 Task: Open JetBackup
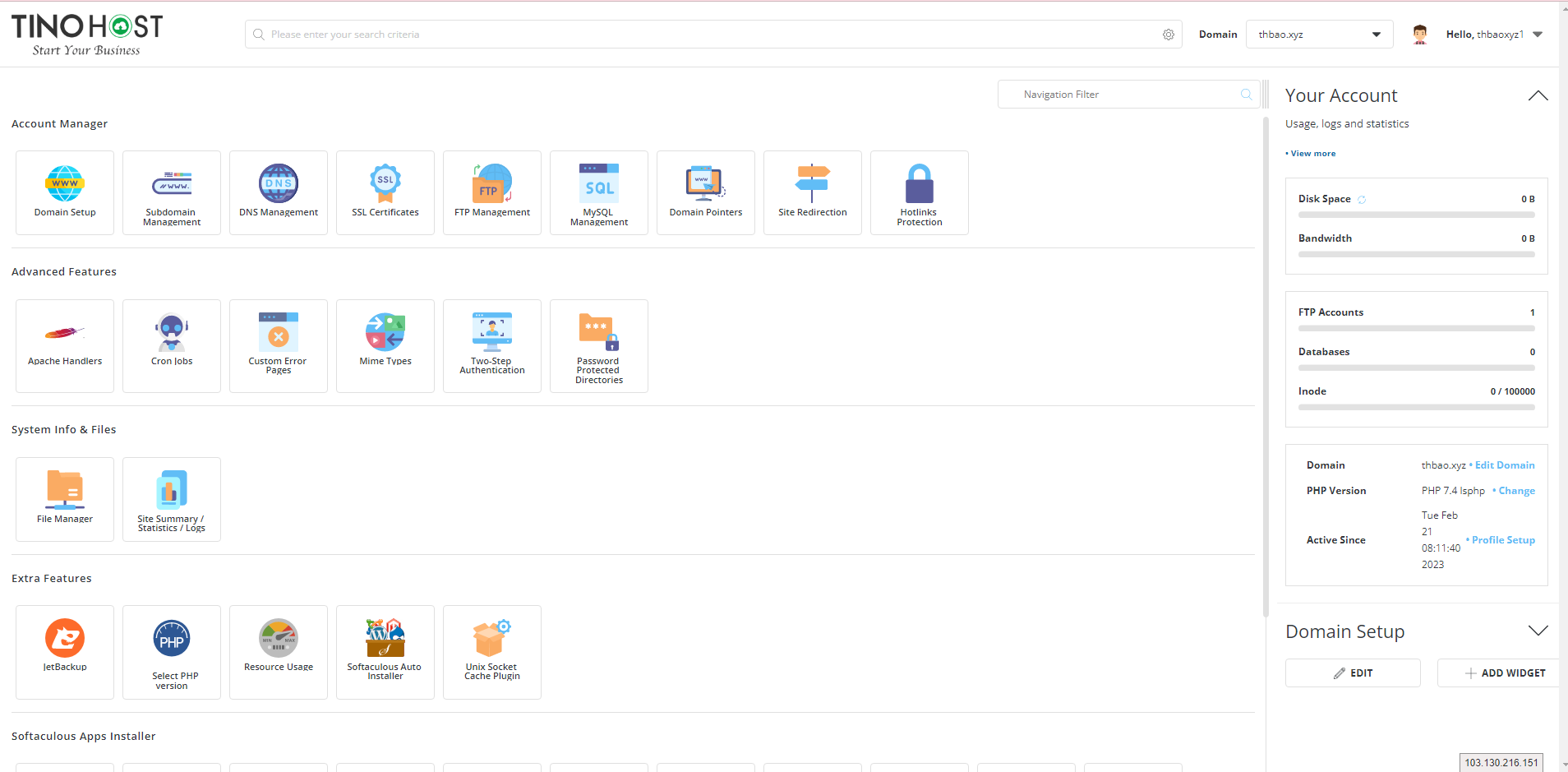[x=65, y=652]
